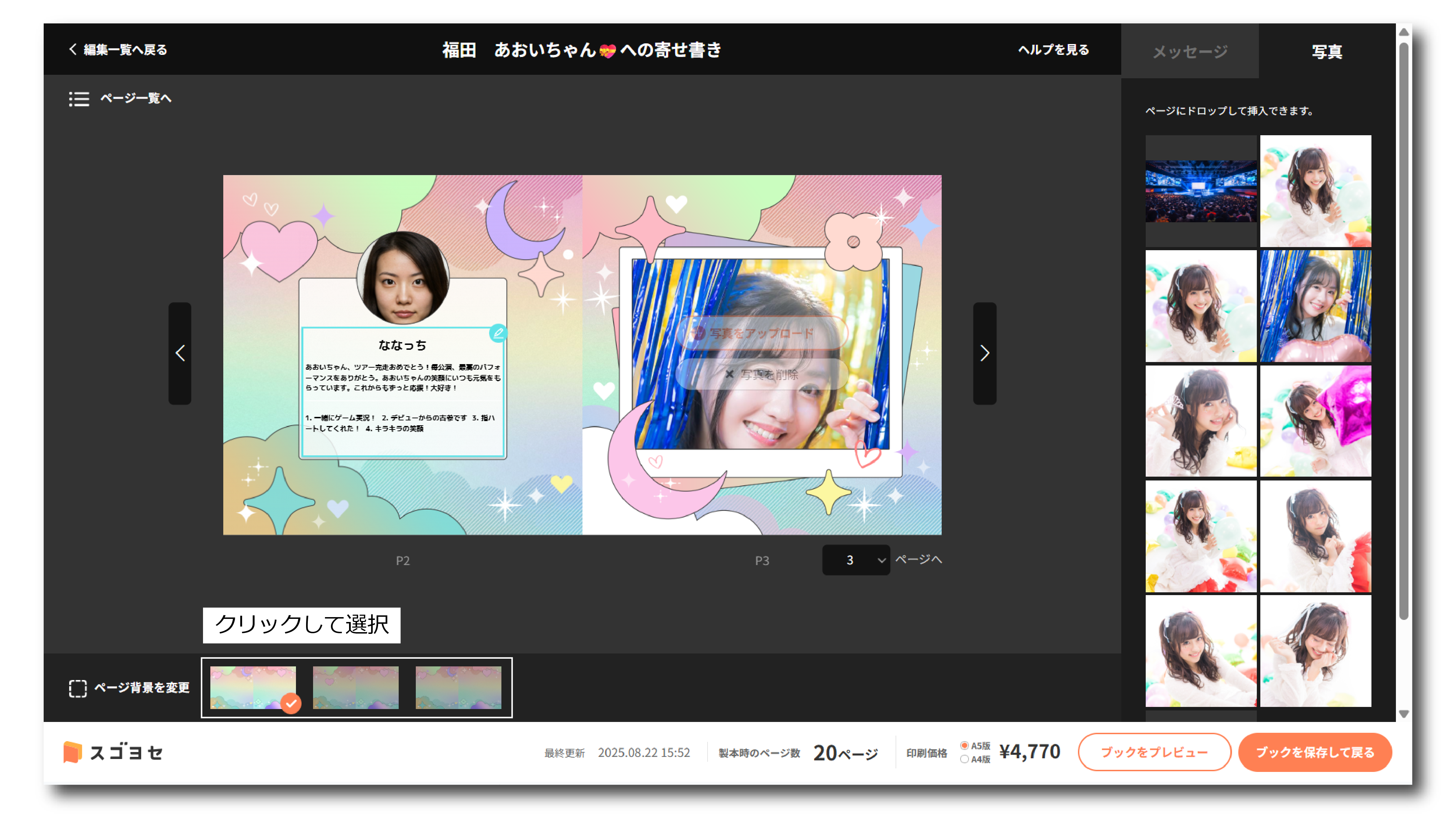The image size is (1456, 817).
Task: Click the pencil edit icon on message card
Action: click(x=498, y=333)
